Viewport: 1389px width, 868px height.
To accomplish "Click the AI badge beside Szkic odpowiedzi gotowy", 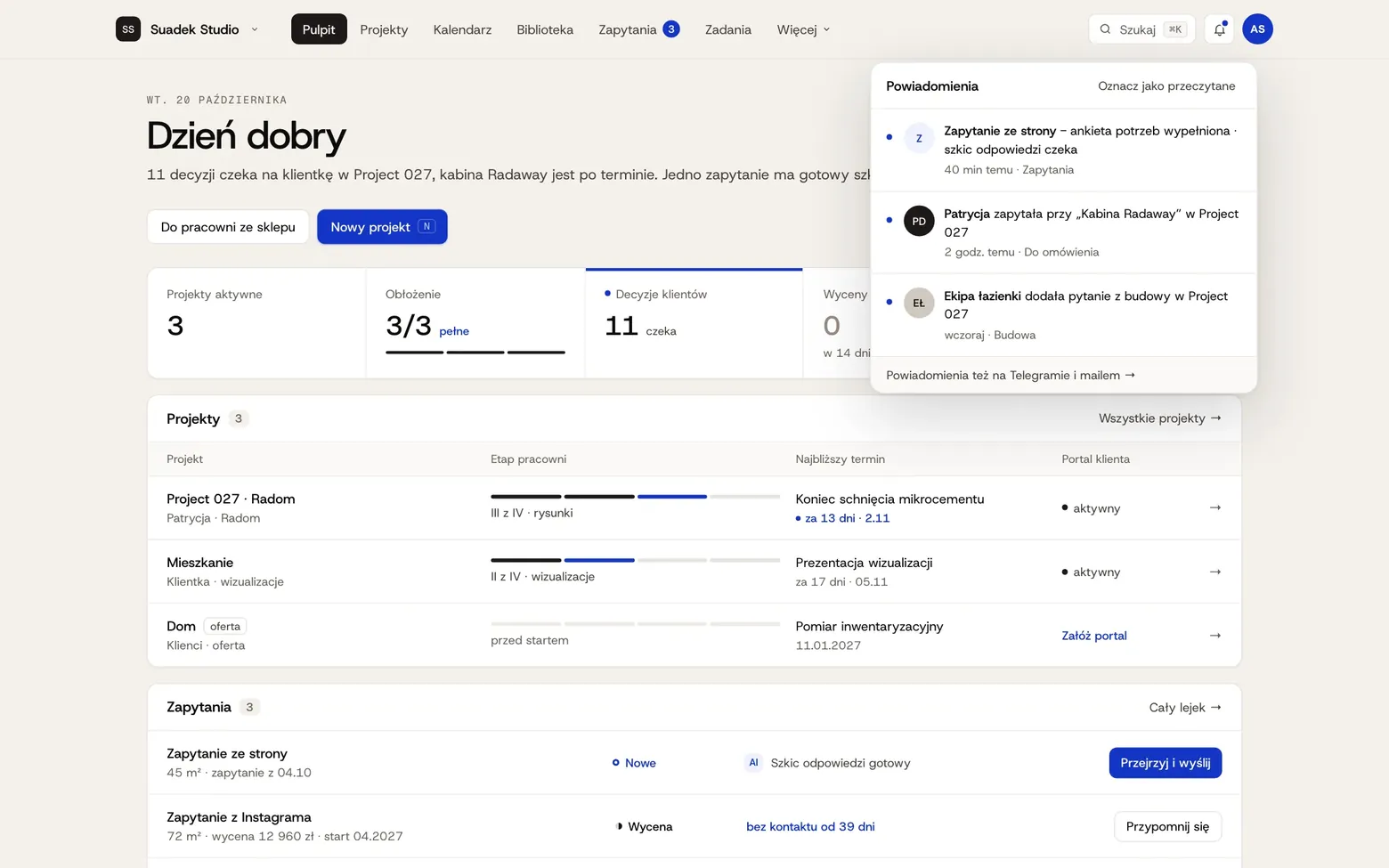I will 753,763.
